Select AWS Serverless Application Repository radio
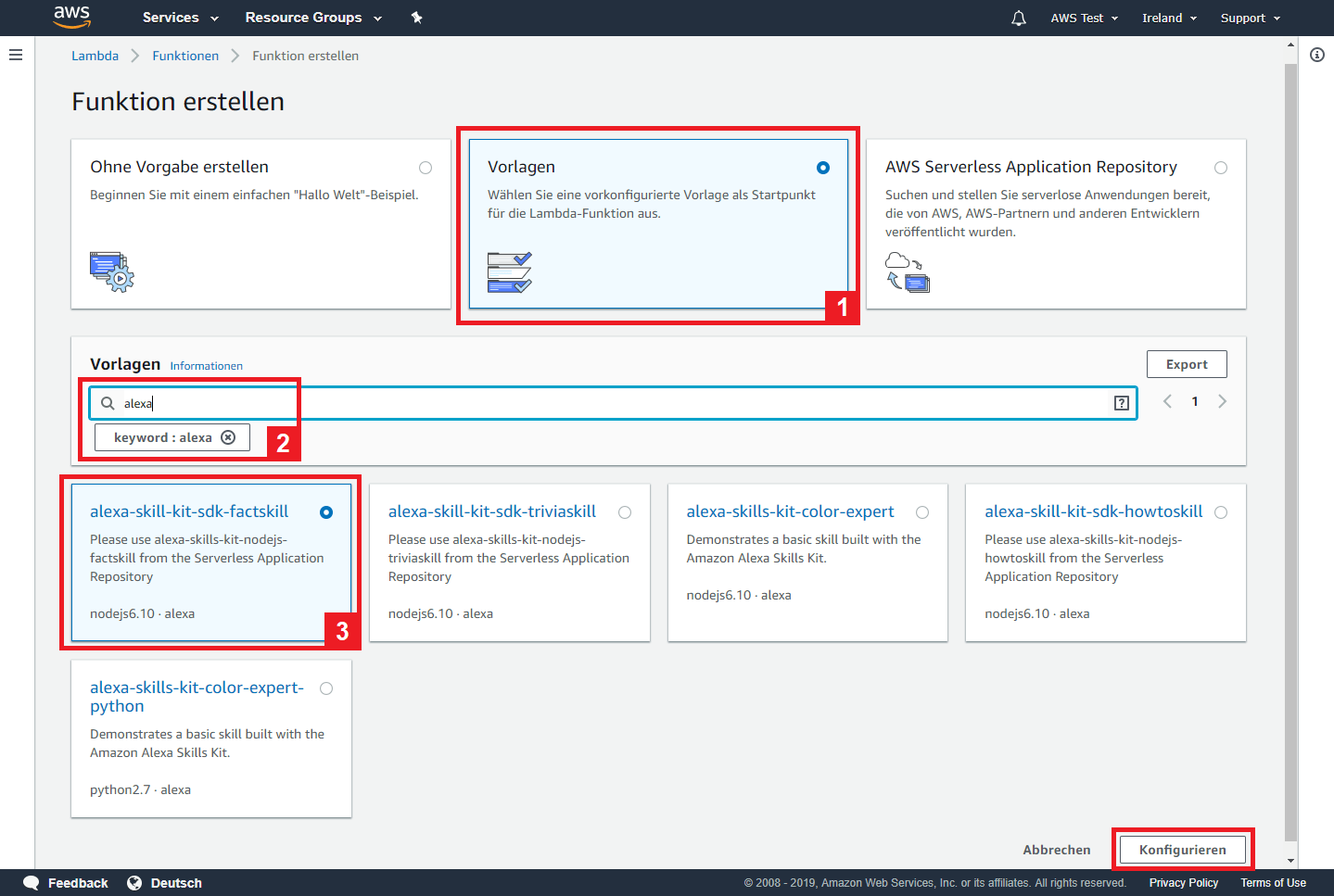The width and height of the screenshot is (1334, 896). (1221, 168)
